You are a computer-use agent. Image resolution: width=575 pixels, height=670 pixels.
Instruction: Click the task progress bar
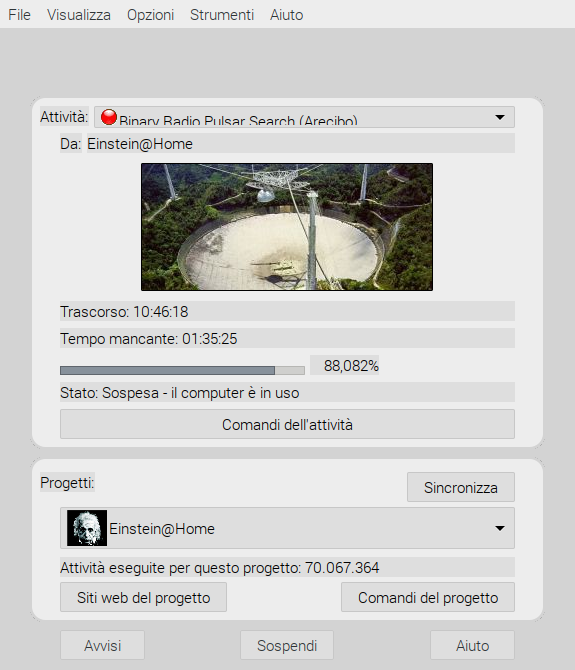[x=182, y=370]
